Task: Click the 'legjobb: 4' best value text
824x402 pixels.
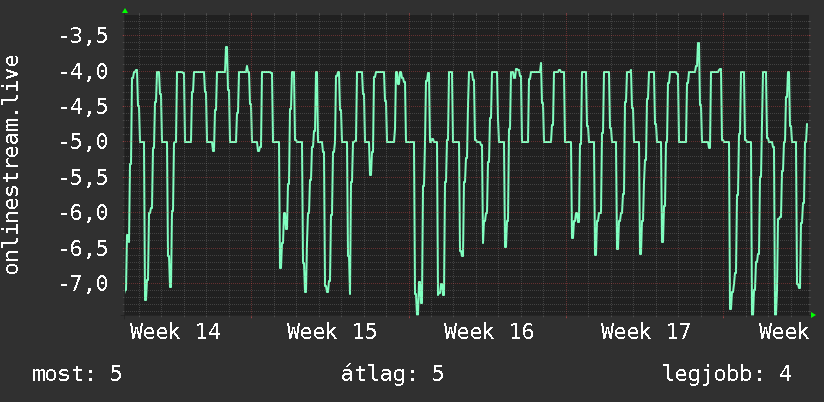Action: (727, 374)
